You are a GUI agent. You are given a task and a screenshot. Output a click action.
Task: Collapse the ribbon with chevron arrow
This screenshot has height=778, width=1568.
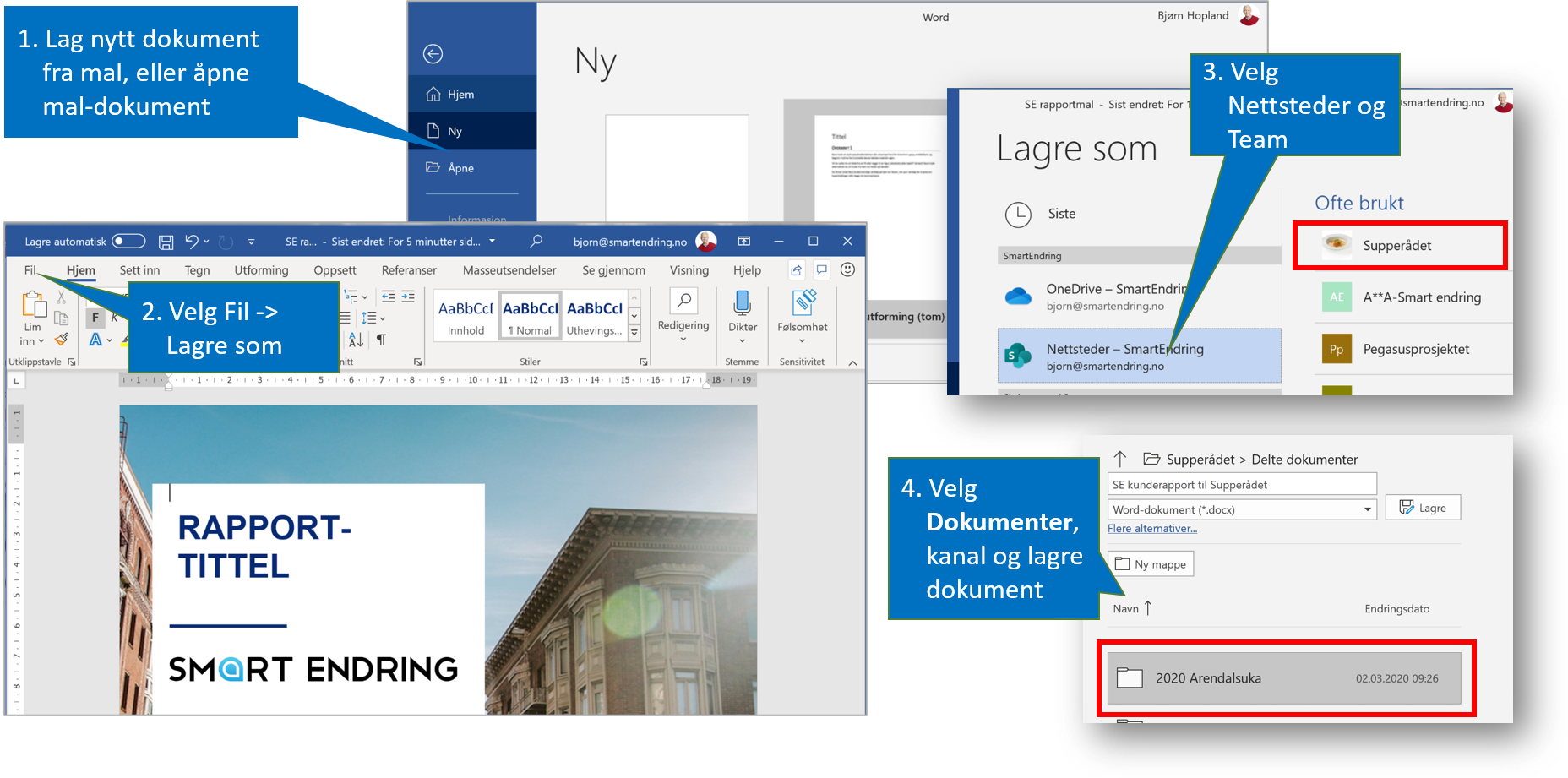click(853, 362)
